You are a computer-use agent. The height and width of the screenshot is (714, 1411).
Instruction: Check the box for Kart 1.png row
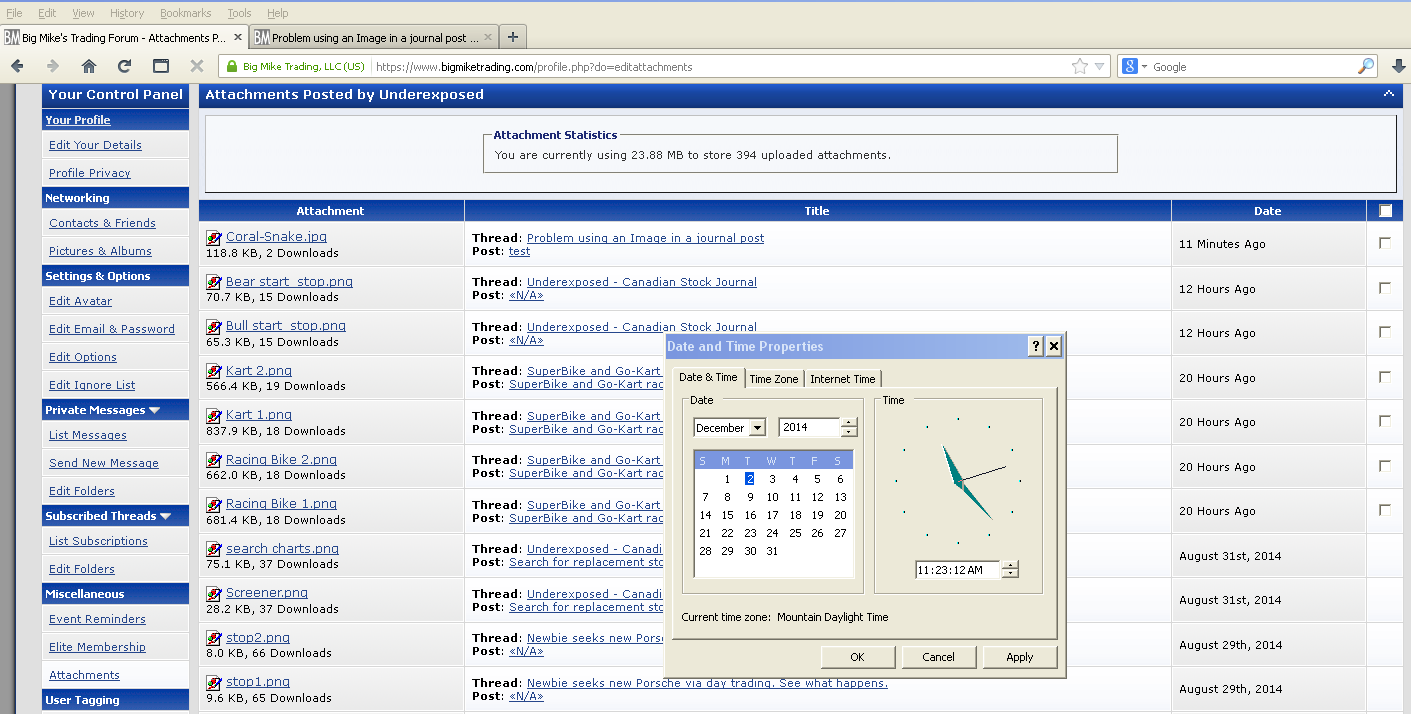[1385, 421]
